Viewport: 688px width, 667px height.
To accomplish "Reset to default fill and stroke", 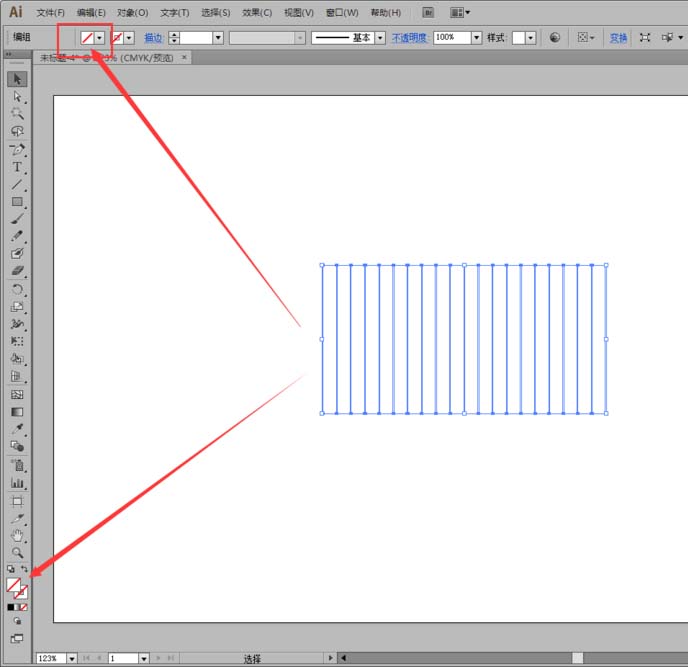I will tap(11, 569).
